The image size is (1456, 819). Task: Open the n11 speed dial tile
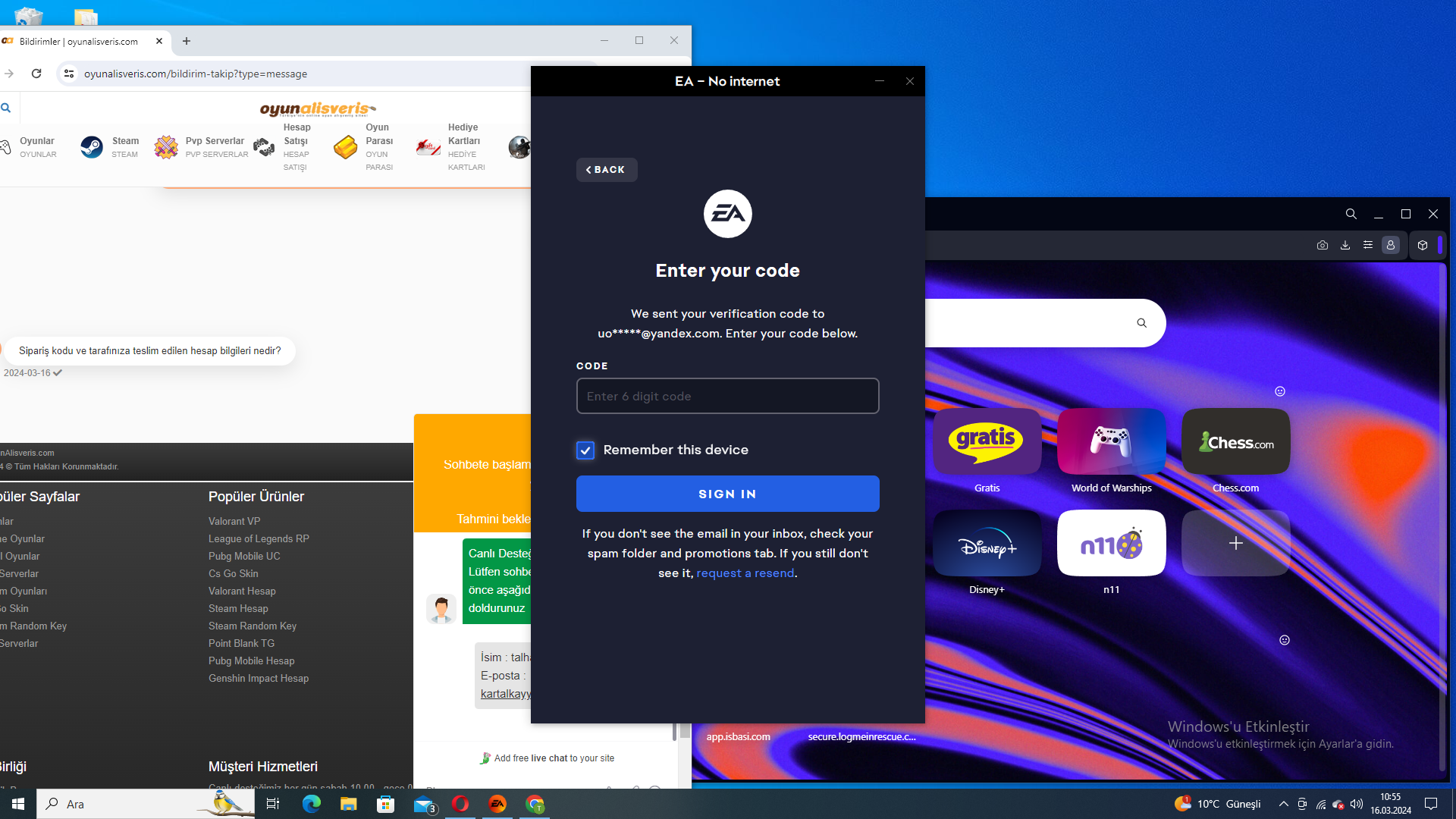[1111, 543]
